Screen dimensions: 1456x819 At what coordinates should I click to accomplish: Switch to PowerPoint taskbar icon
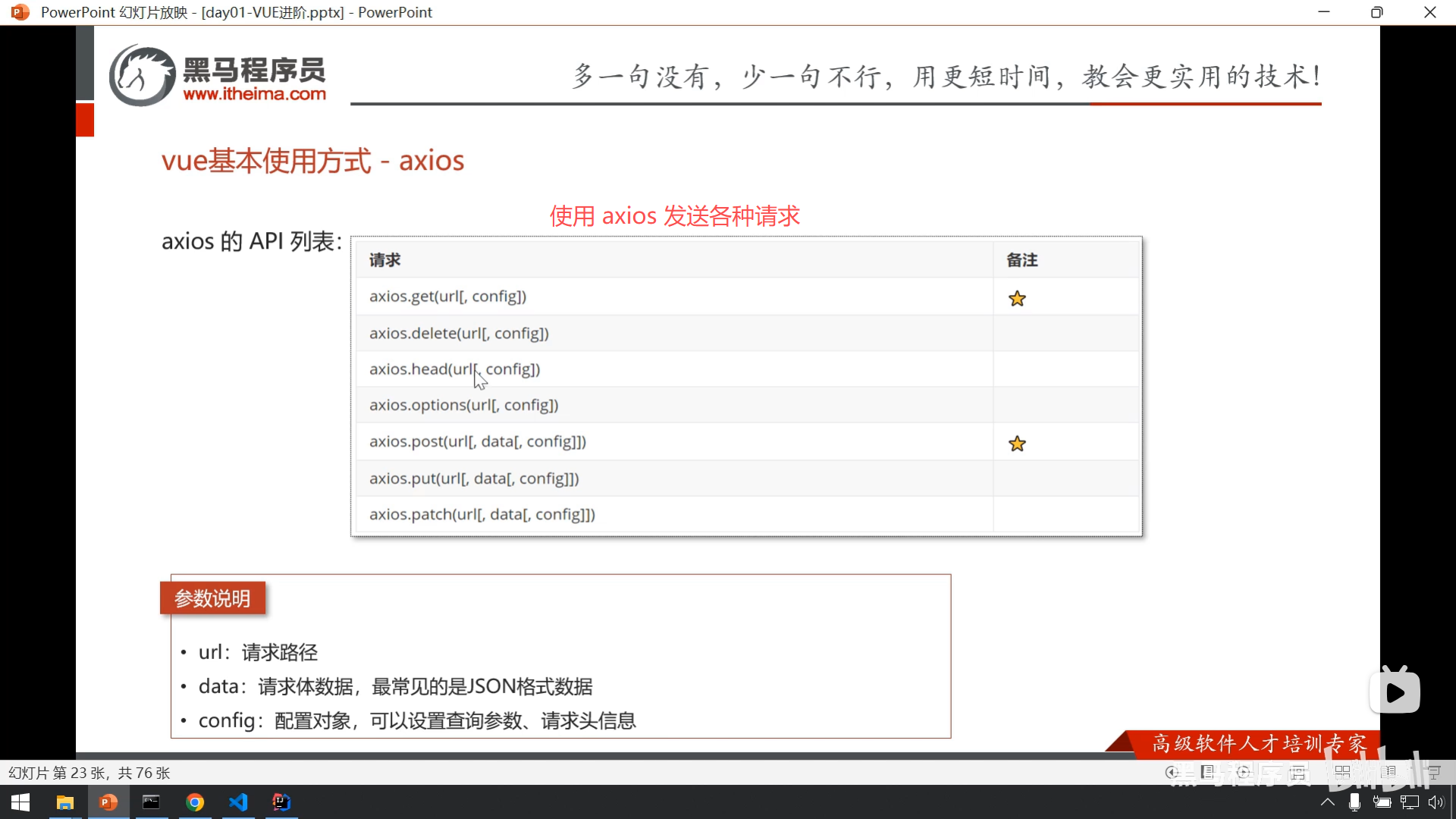pos(108,802)
